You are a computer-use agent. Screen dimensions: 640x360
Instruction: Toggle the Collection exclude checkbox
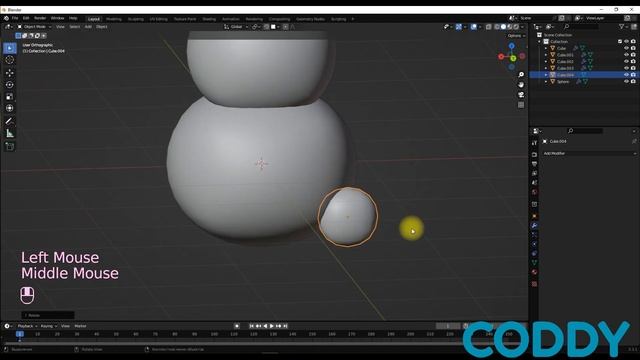[x=620, y=41]
